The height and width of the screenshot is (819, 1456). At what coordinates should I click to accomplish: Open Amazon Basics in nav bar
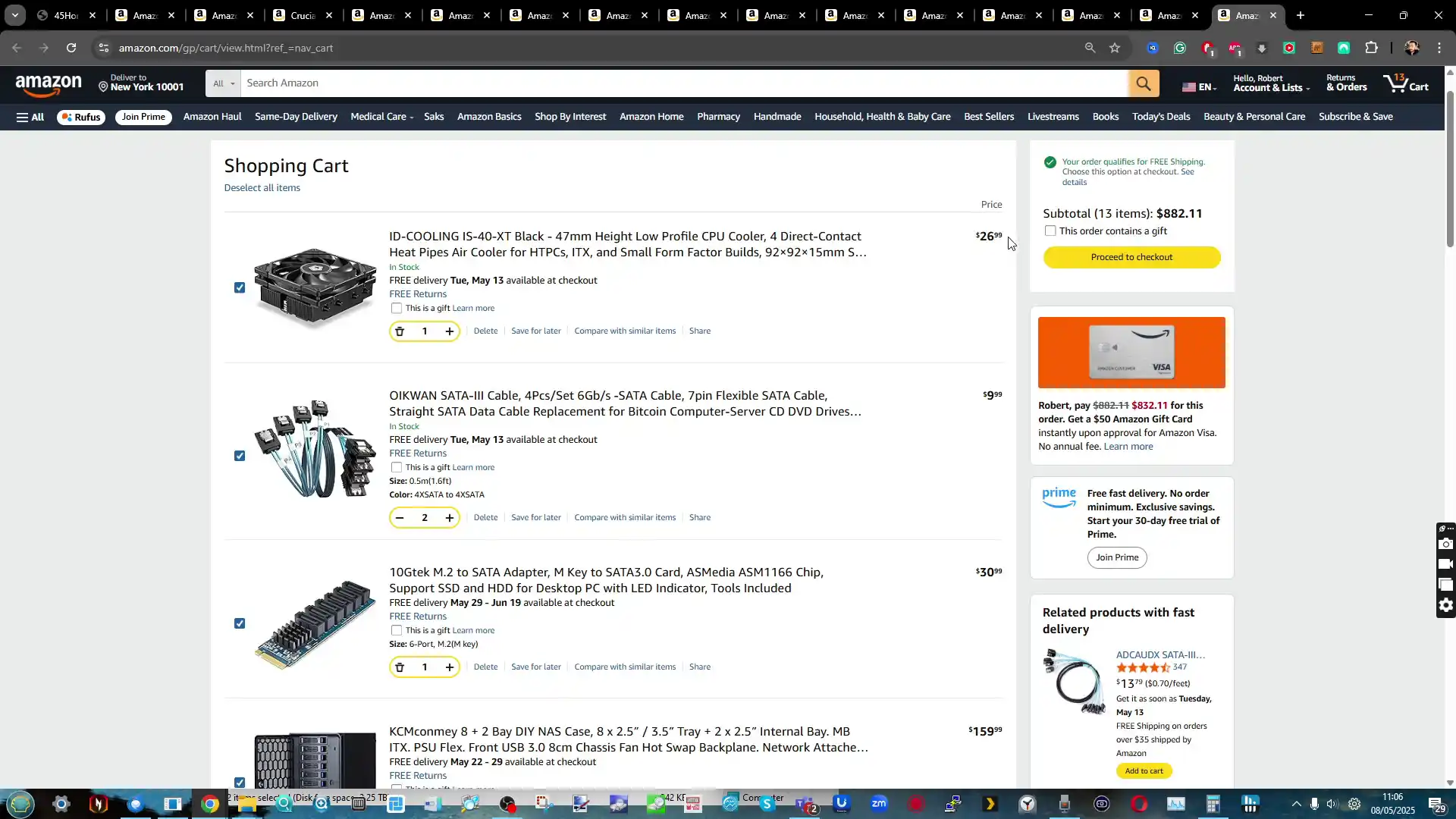pos(489,117)
